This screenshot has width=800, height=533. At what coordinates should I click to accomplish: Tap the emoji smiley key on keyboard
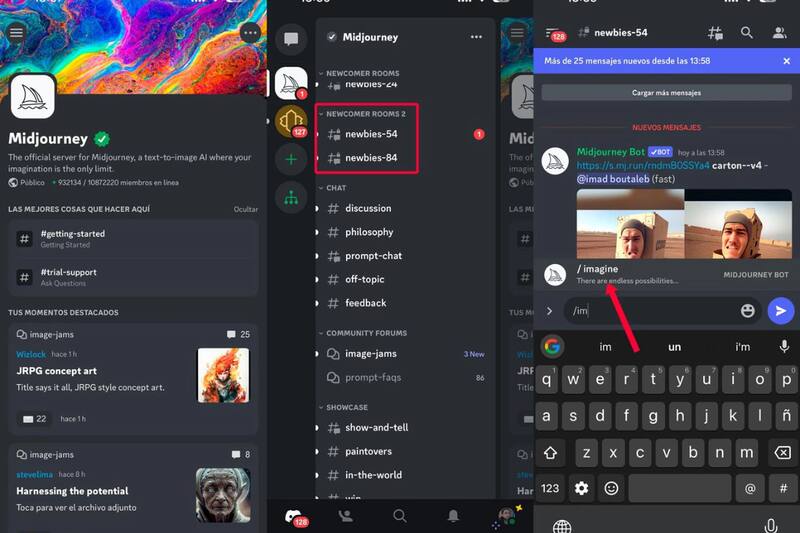[x=611, y=488]
